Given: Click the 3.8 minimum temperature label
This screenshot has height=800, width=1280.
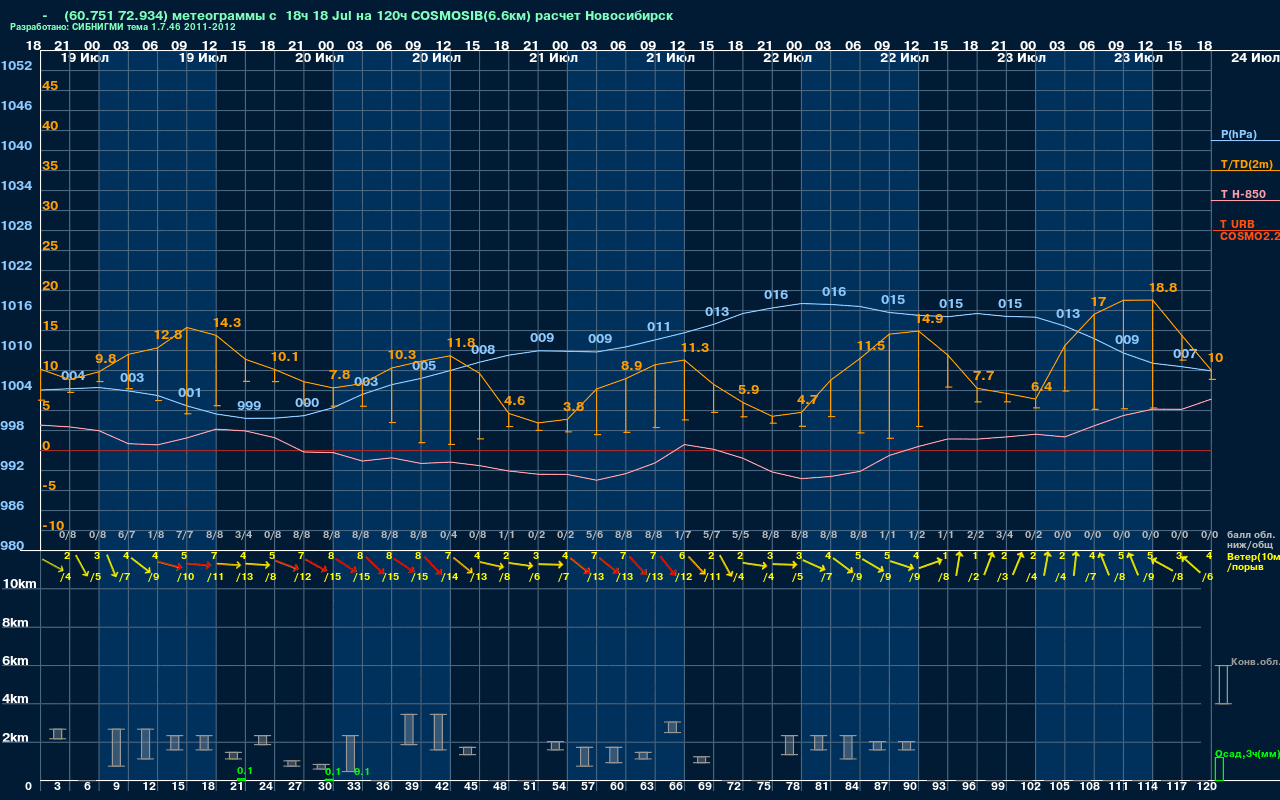Looking at the screenshot, I should [573, 407].
